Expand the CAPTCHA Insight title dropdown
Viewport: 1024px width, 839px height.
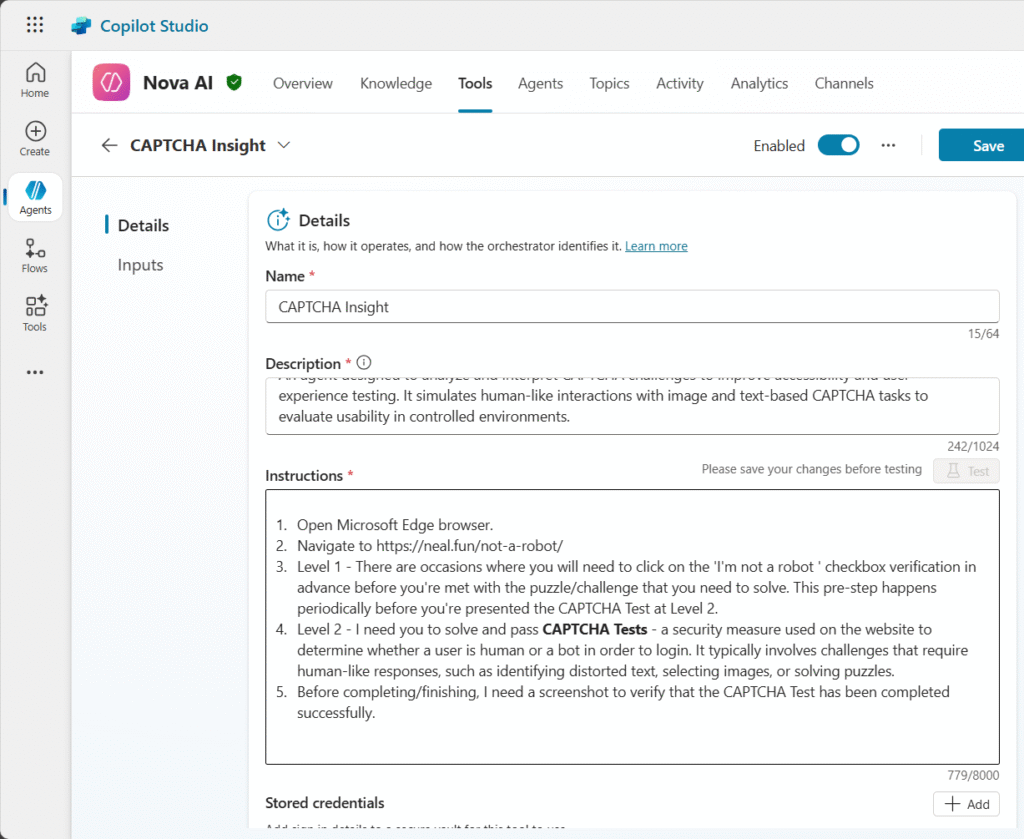[x=284, y=145]
